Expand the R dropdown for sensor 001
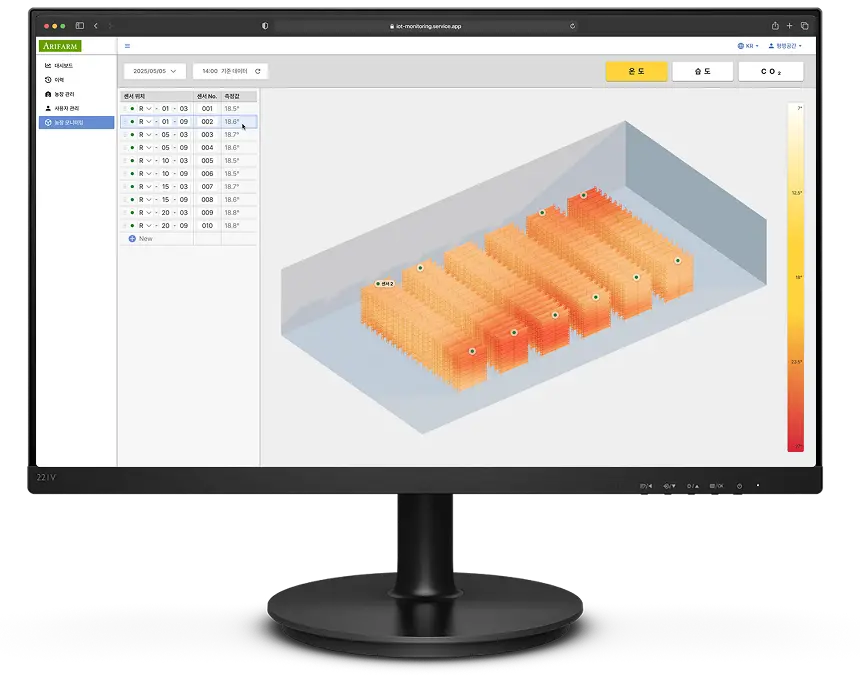 click(145, 108)
